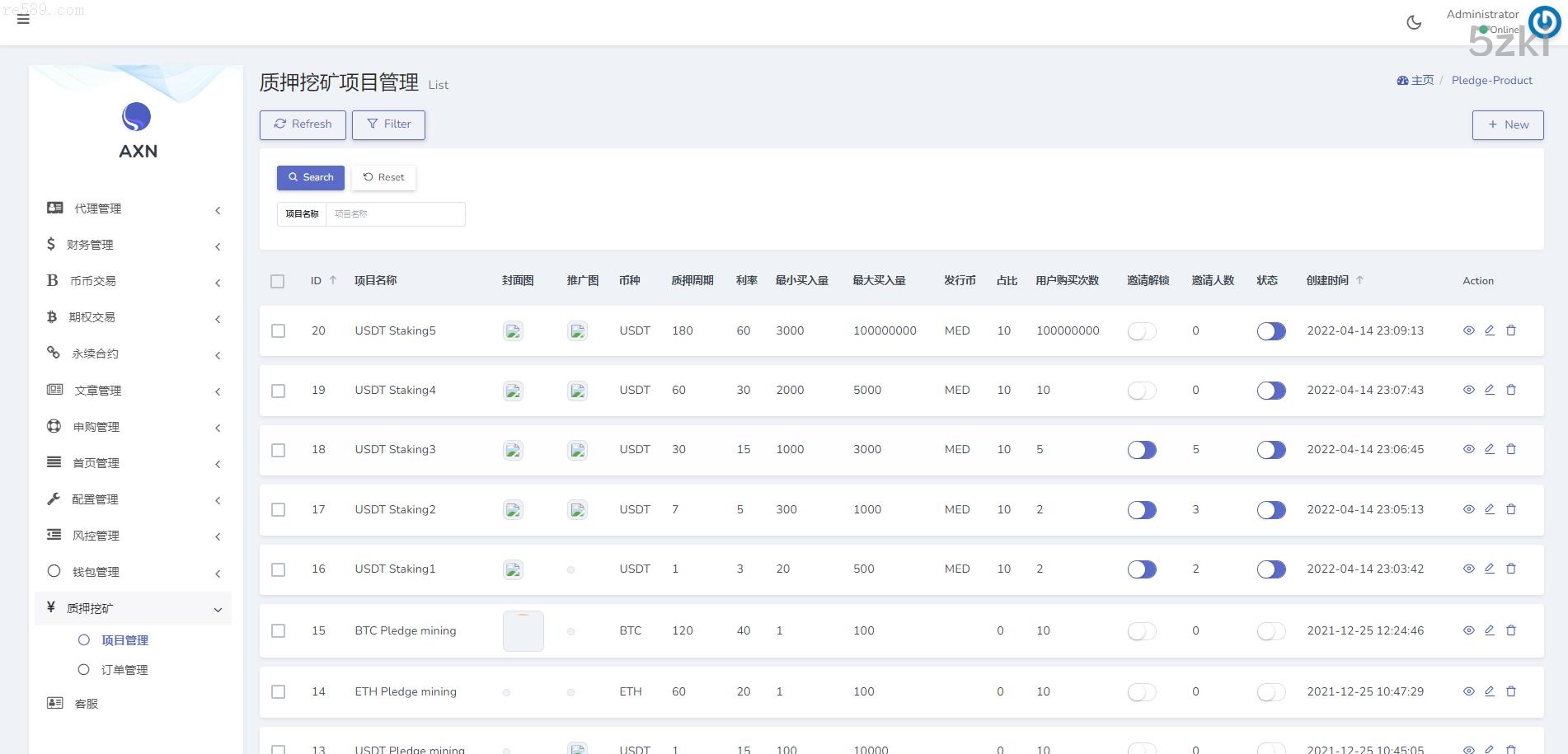1568x754 pixels.
Task: Click the edit icon for BTC Pledge mining
Action: 1490,630
